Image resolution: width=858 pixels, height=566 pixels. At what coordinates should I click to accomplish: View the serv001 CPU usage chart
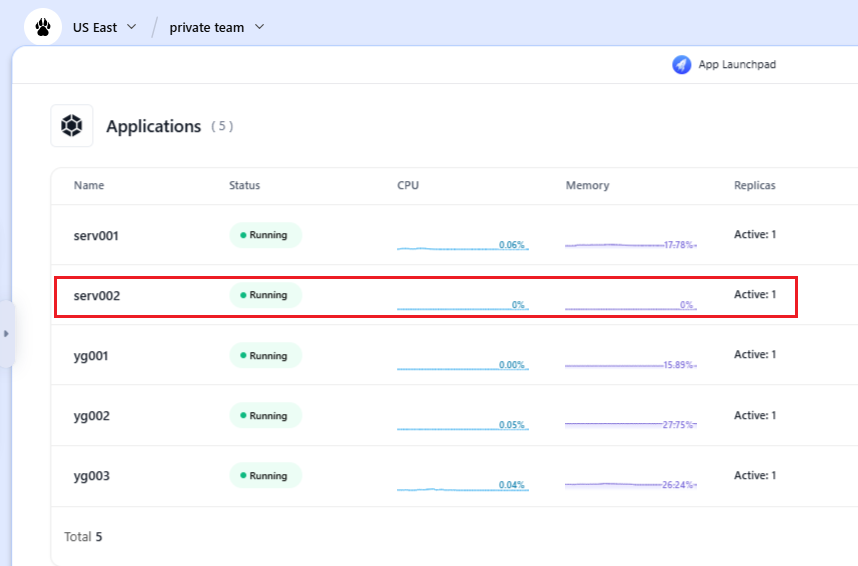(462, 246)
